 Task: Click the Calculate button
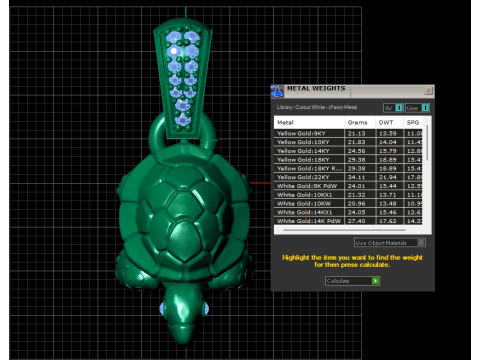tap(352, 281)
